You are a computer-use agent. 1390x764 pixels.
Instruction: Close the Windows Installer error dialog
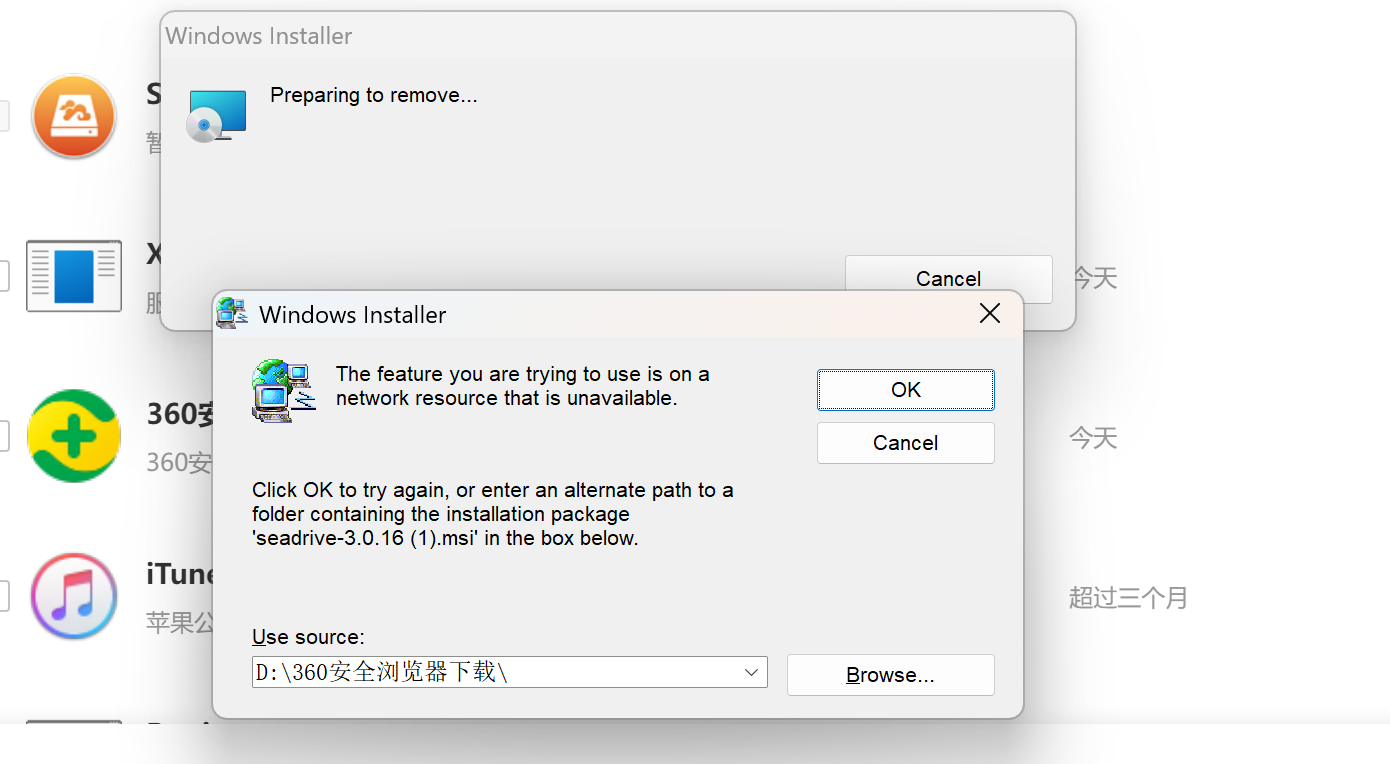point(990,314)
